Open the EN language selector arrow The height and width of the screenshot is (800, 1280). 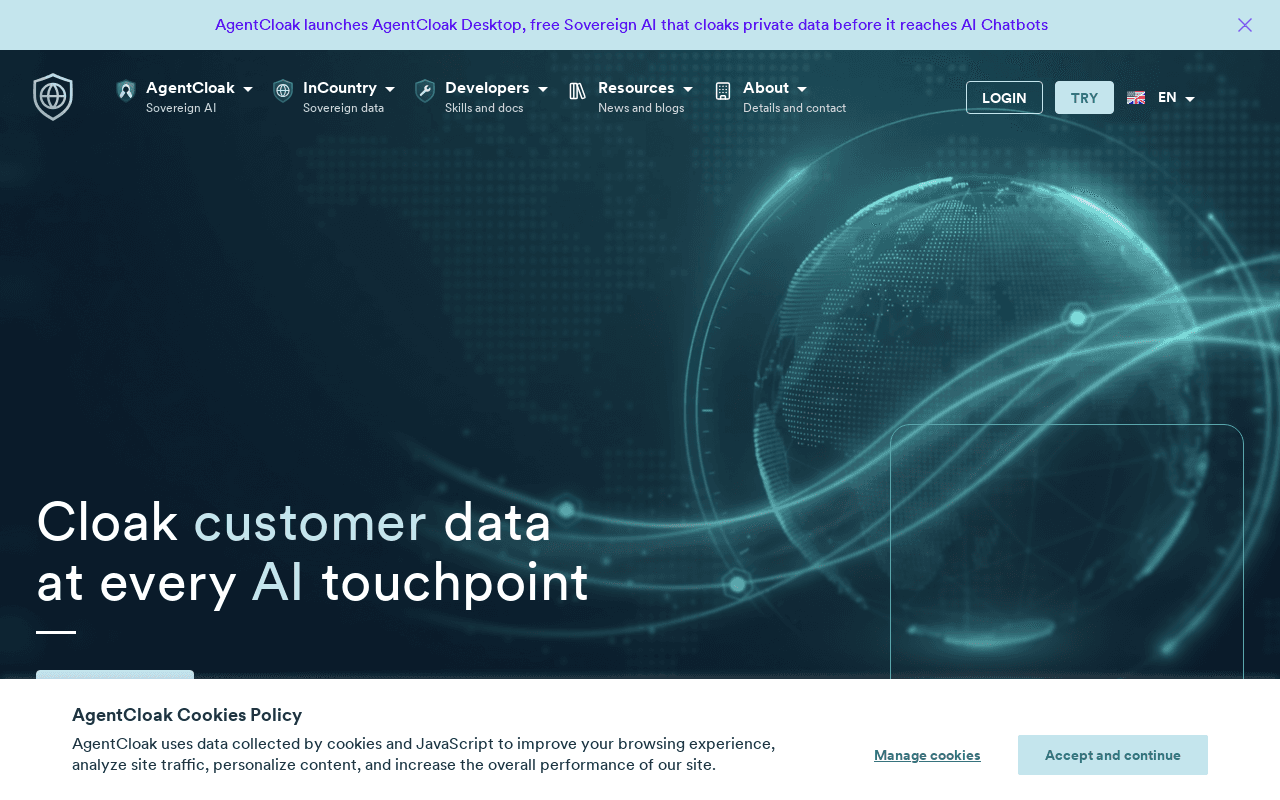[1190, 99]
